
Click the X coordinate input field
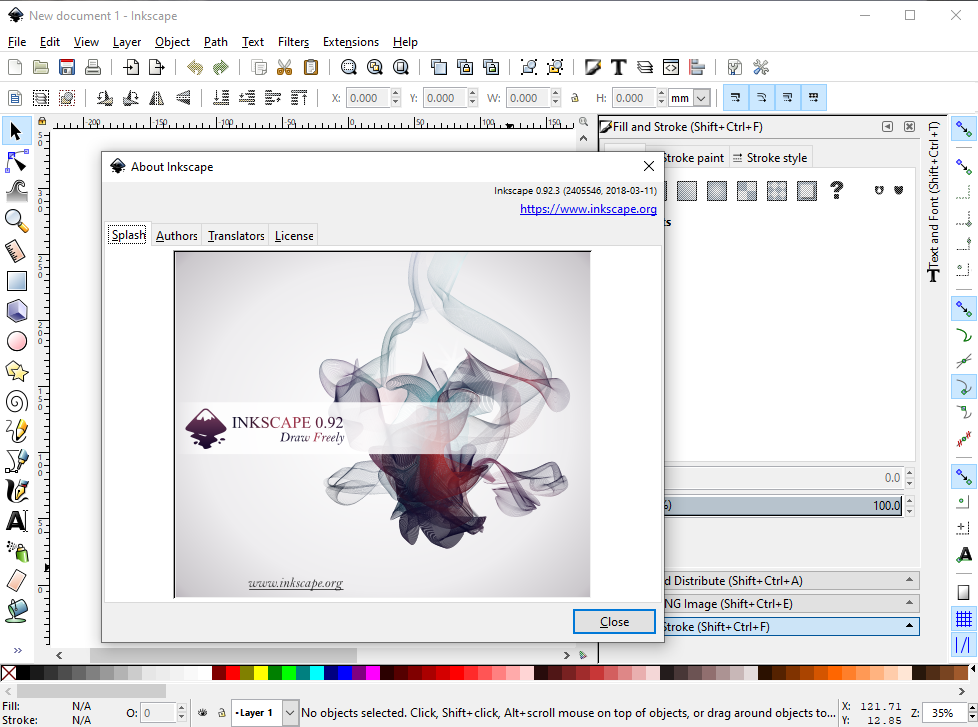click(370, 97)
